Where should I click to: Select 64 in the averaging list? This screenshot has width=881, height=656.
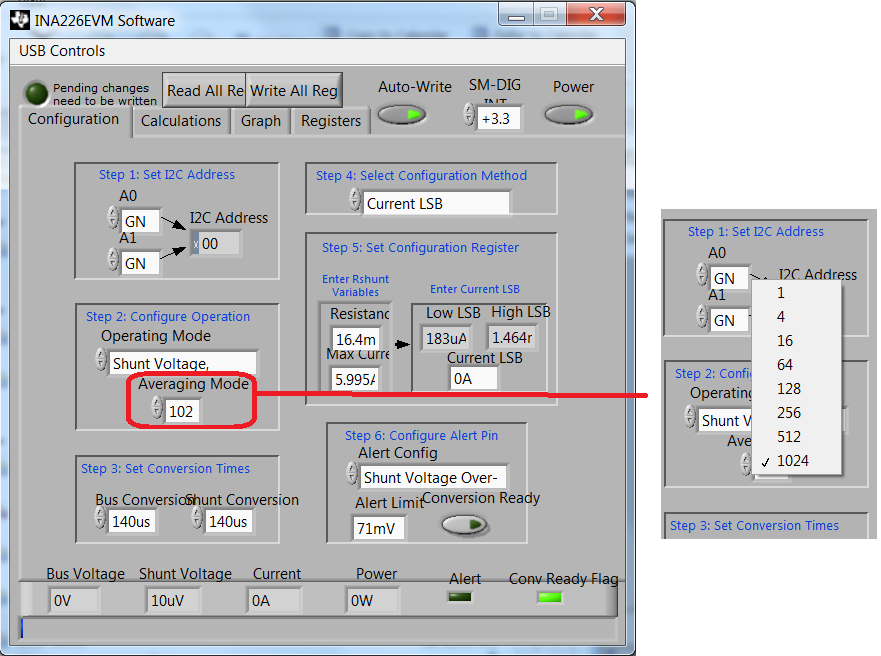click(x=797, y=365)
